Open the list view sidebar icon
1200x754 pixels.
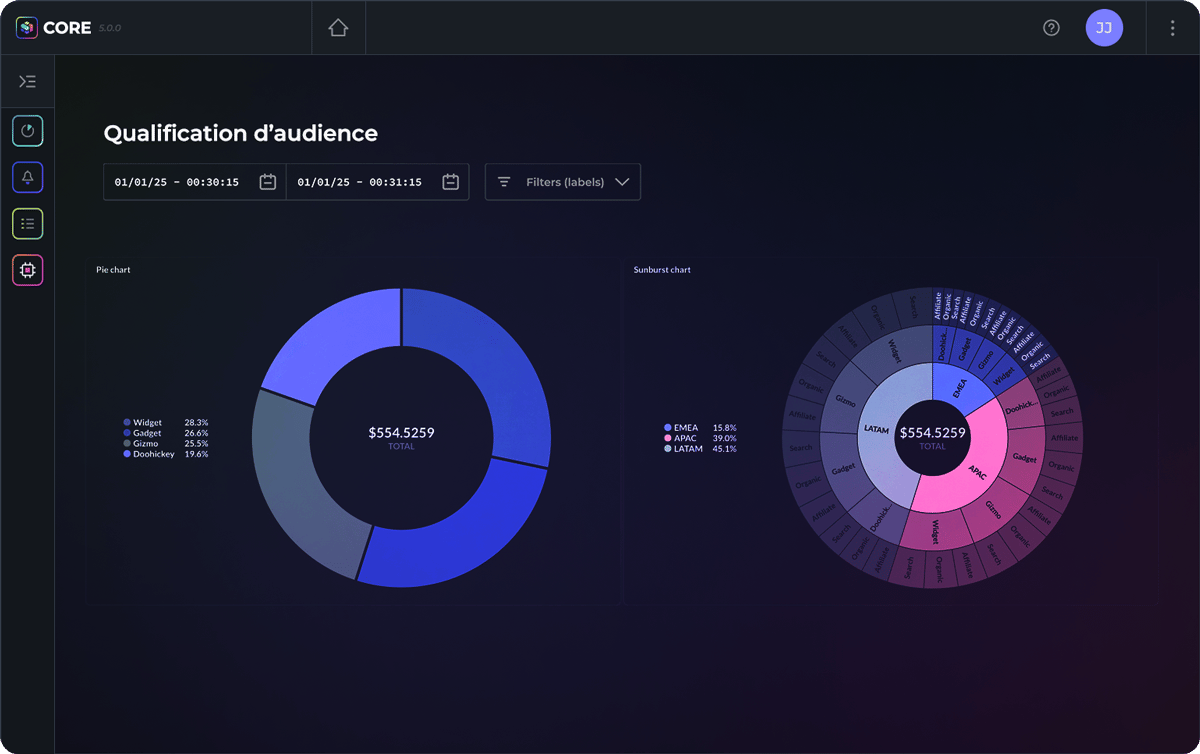(x=27, y=224)
